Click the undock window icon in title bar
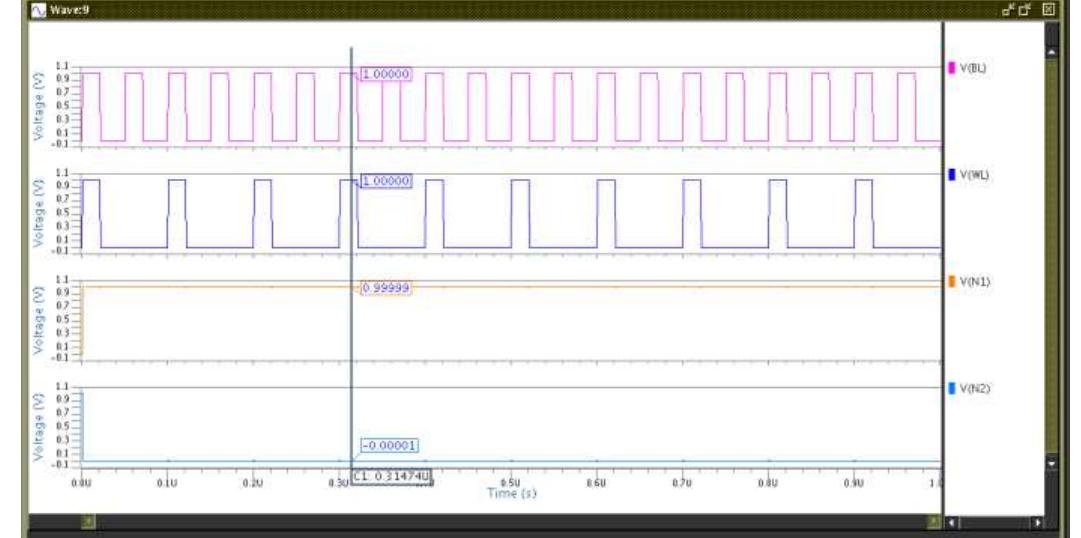Screen dimensions: 1081x538 click(1009, 9)
